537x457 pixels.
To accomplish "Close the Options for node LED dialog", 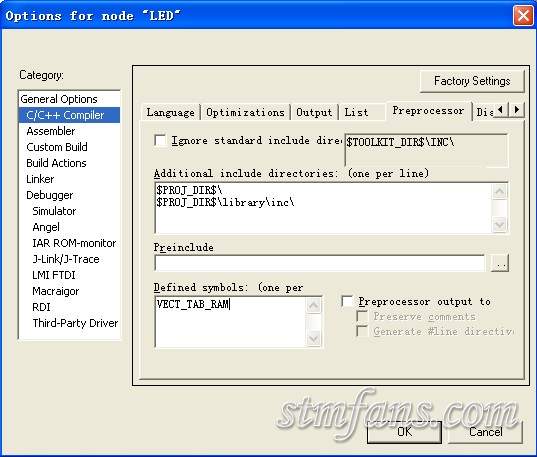I will [523, 16].
